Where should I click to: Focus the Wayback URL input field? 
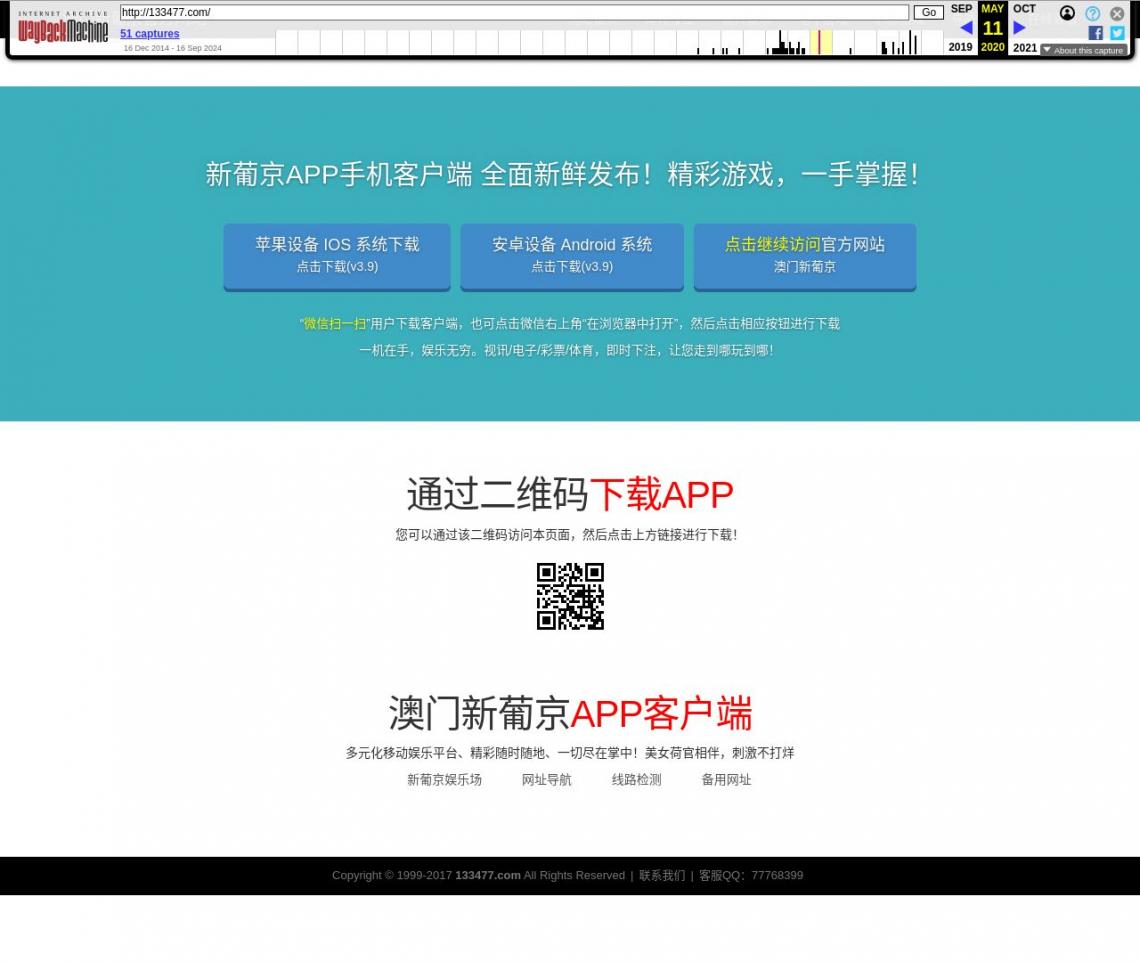514,12
